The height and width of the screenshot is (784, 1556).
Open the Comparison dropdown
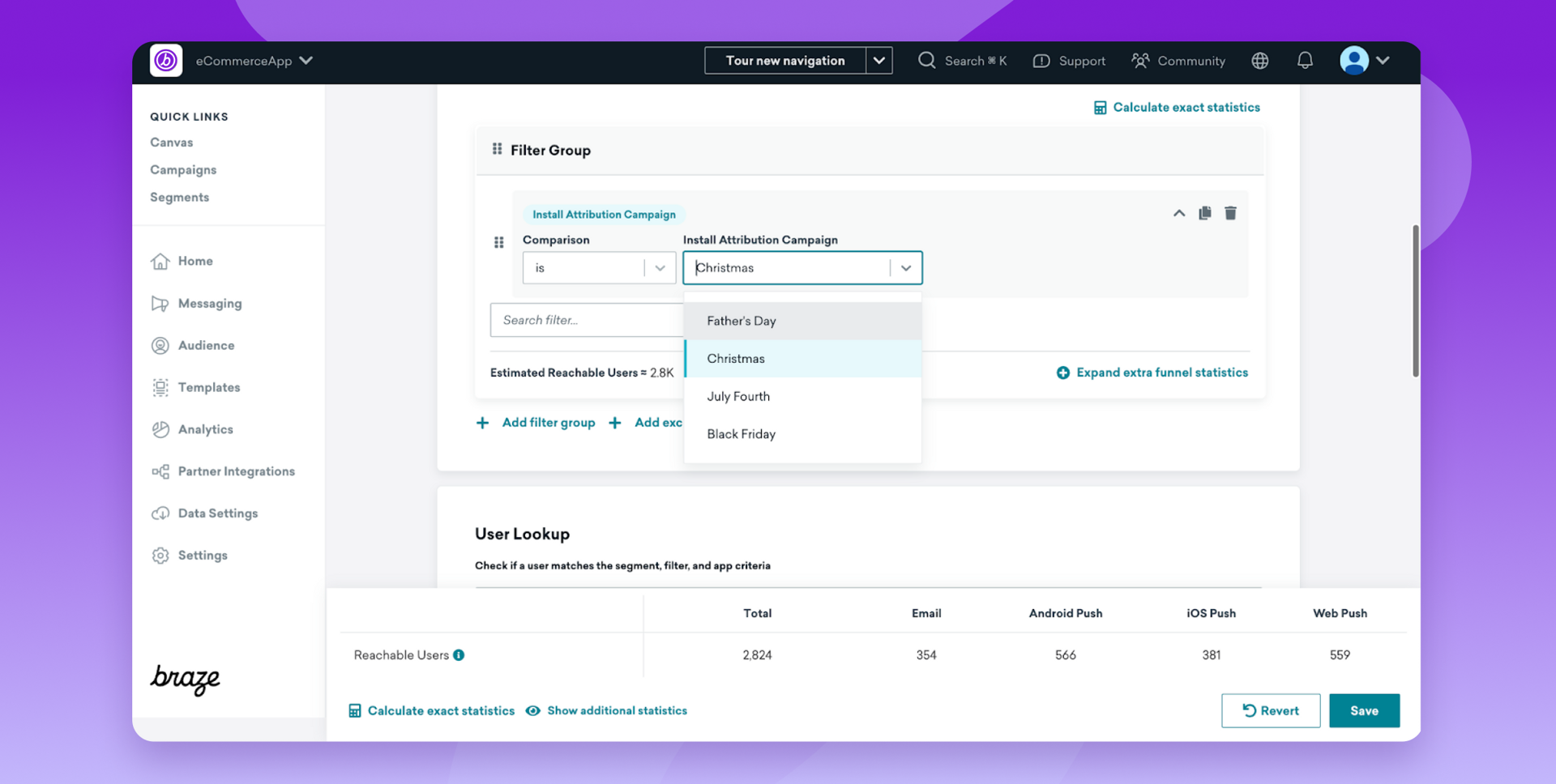click(x=598, y=268)
